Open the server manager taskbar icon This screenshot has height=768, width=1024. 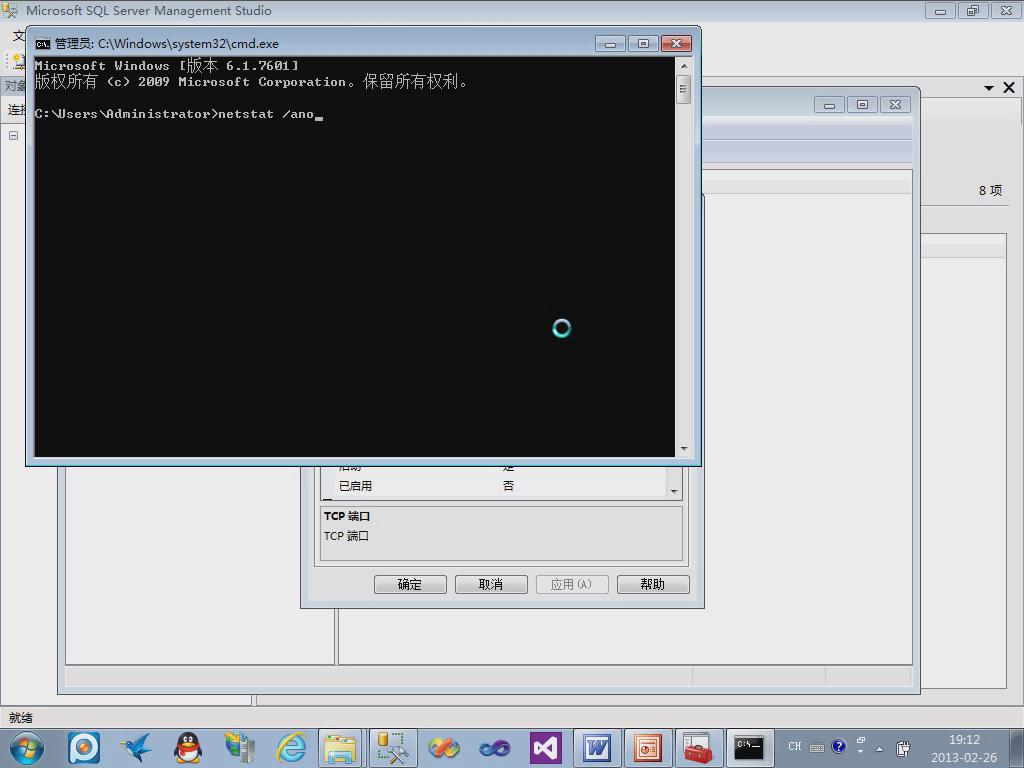(240, 748)
